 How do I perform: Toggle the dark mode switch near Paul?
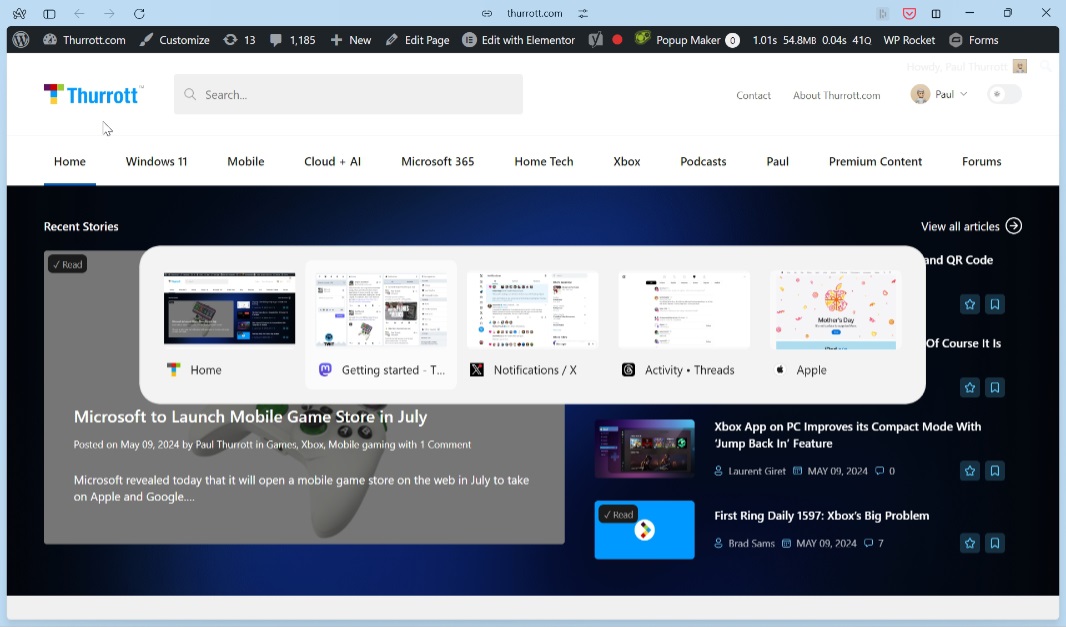1004,94
